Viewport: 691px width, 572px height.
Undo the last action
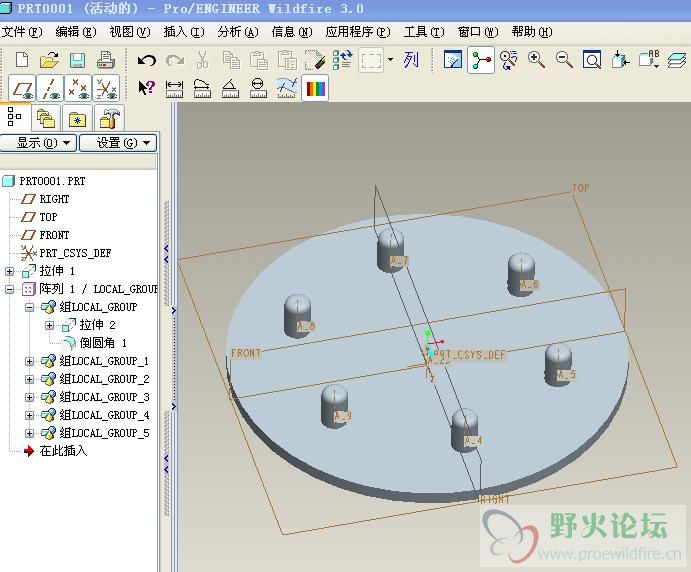click(147, 60)
